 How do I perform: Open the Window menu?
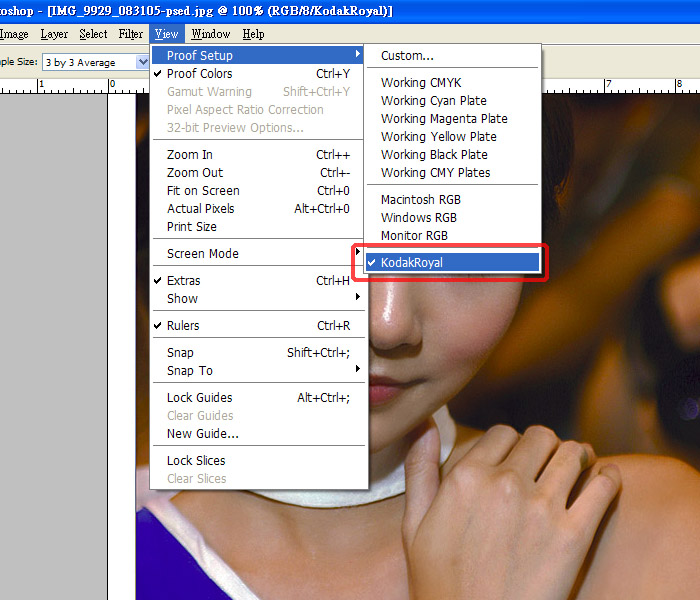click(210, 34)
